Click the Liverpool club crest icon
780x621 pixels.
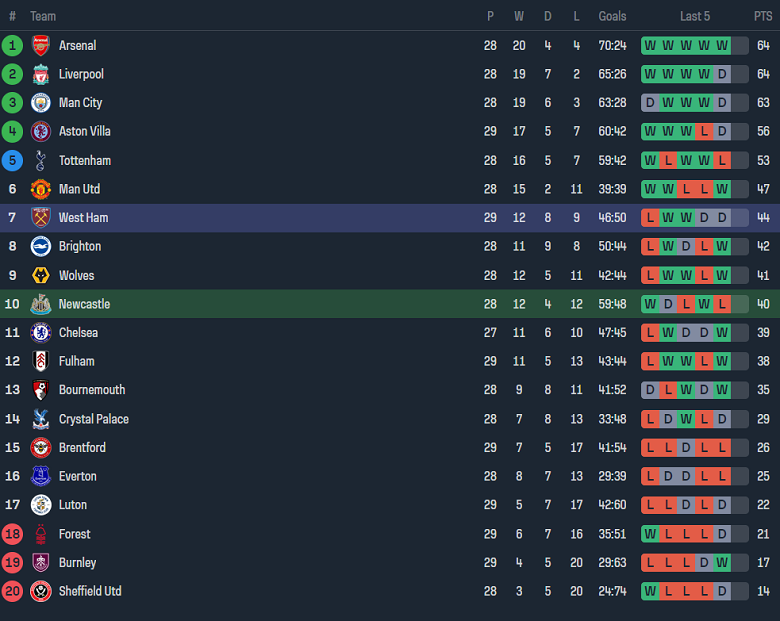[x=40, y=74]
